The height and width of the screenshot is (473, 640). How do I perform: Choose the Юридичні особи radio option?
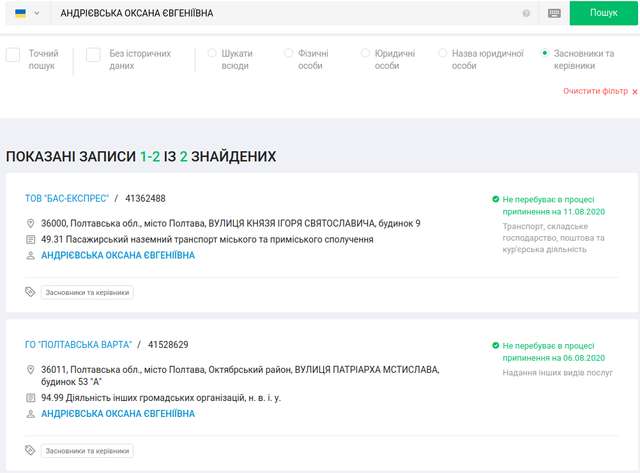(366, 53)
